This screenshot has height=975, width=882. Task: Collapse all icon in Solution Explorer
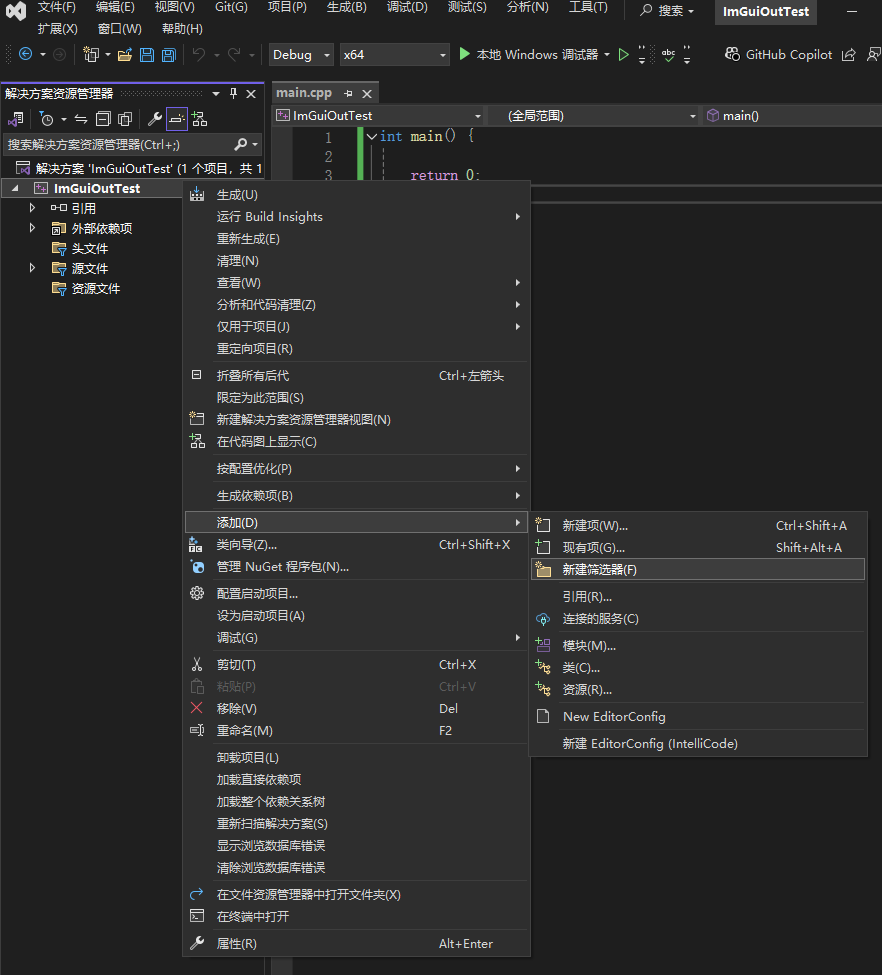tap(103, 119)
